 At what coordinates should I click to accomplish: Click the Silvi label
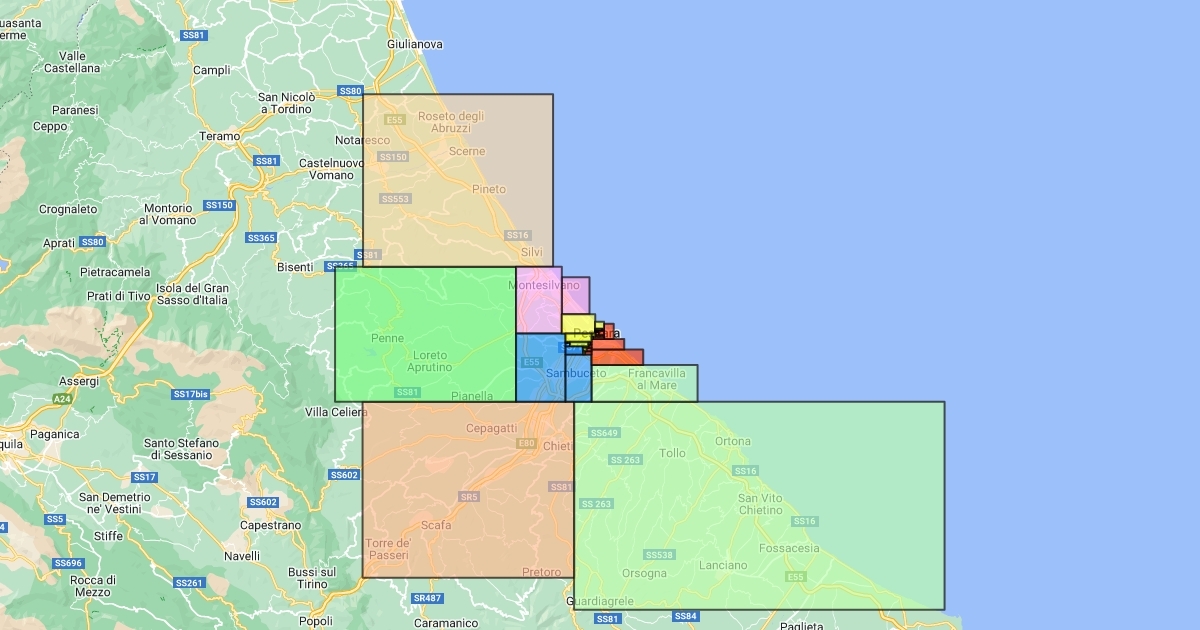[532, 252]
